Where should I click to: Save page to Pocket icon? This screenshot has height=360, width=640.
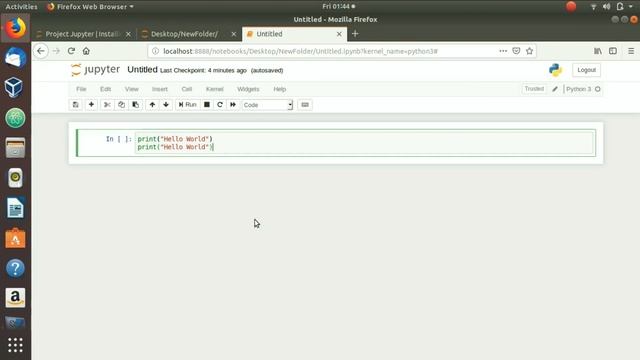516,51
